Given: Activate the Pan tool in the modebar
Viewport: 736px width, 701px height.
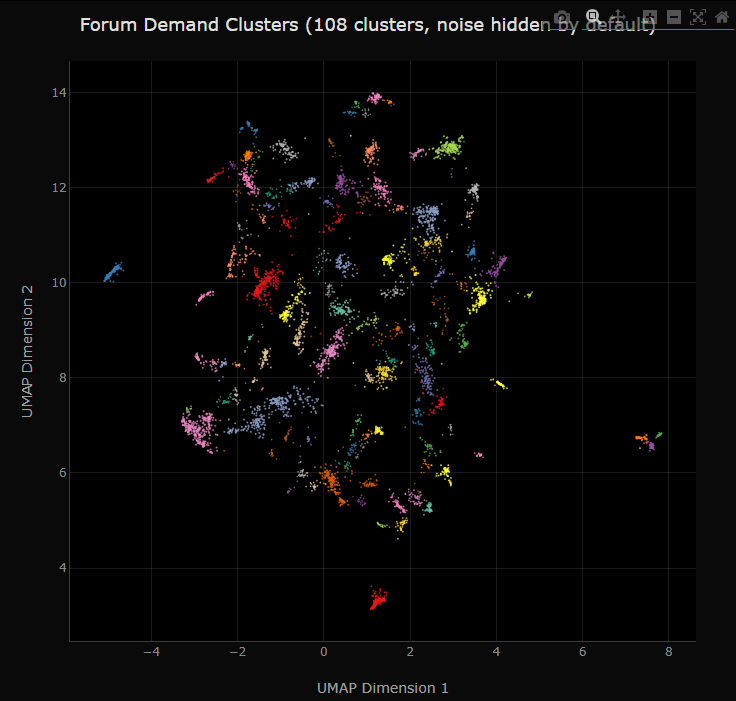Looking at the screenshot, I should click(x=619, y=17).
